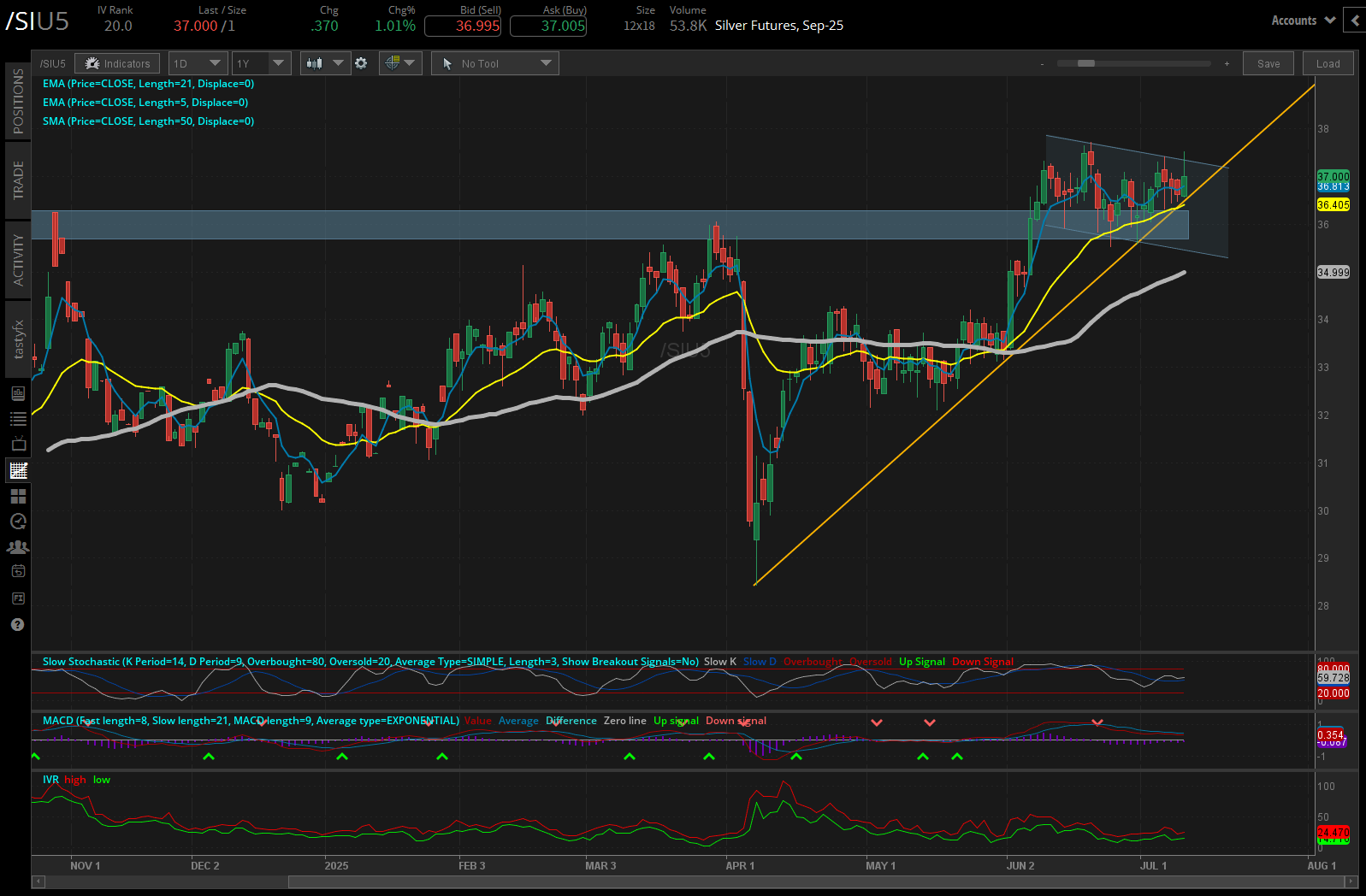Click the Load button
This screenshot has width=1366, height=896.
click(x=1328, y=63)
